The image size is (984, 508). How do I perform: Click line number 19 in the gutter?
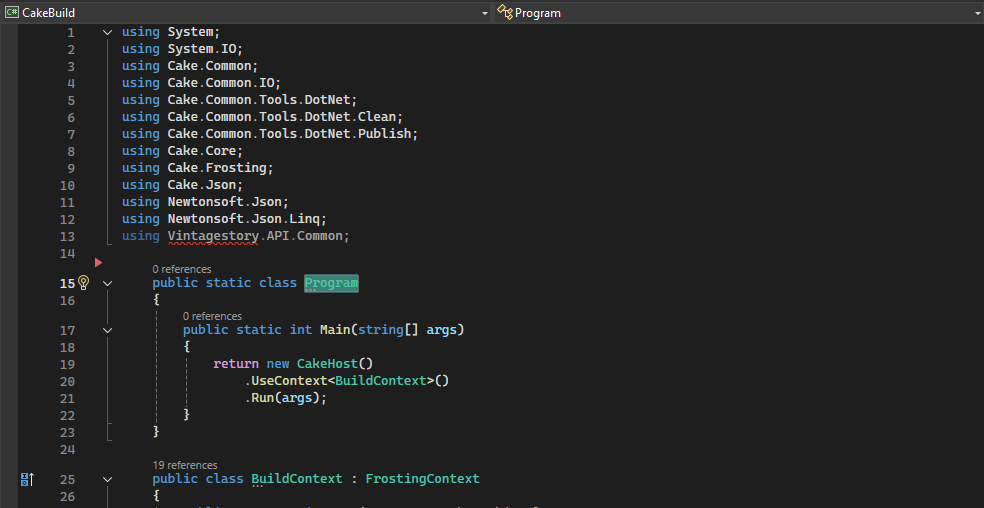point(67,364)
